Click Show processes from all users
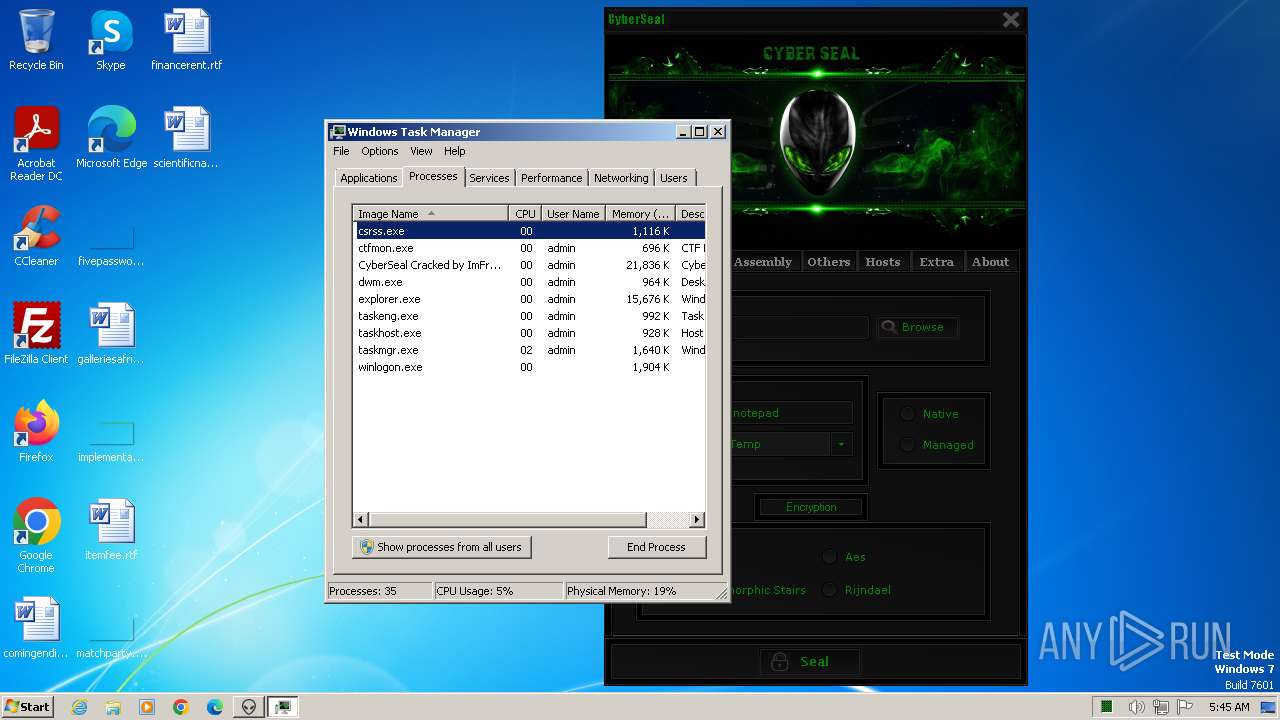This screenshot has width=1280, height=720. [441, 547]
